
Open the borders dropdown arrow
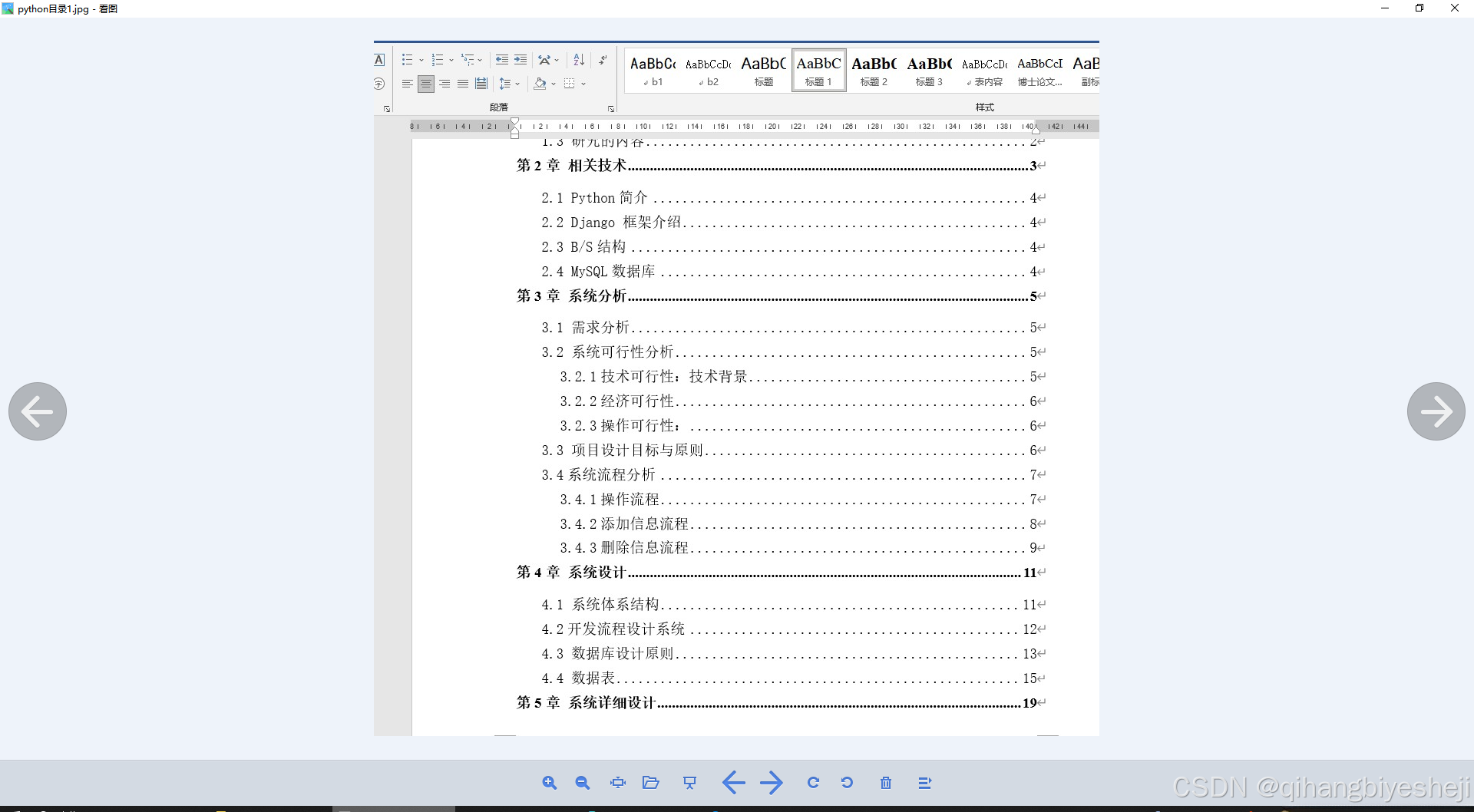[x=583, y=84]
